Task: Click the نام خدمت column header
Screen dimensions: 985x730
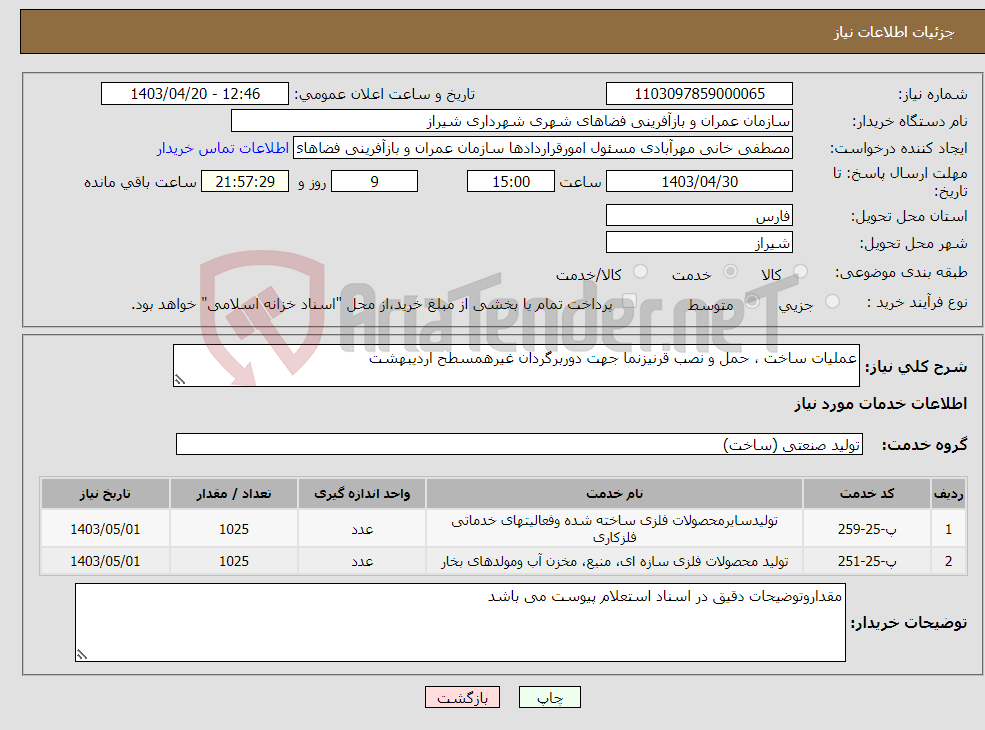Action: [x=614, y=494]
